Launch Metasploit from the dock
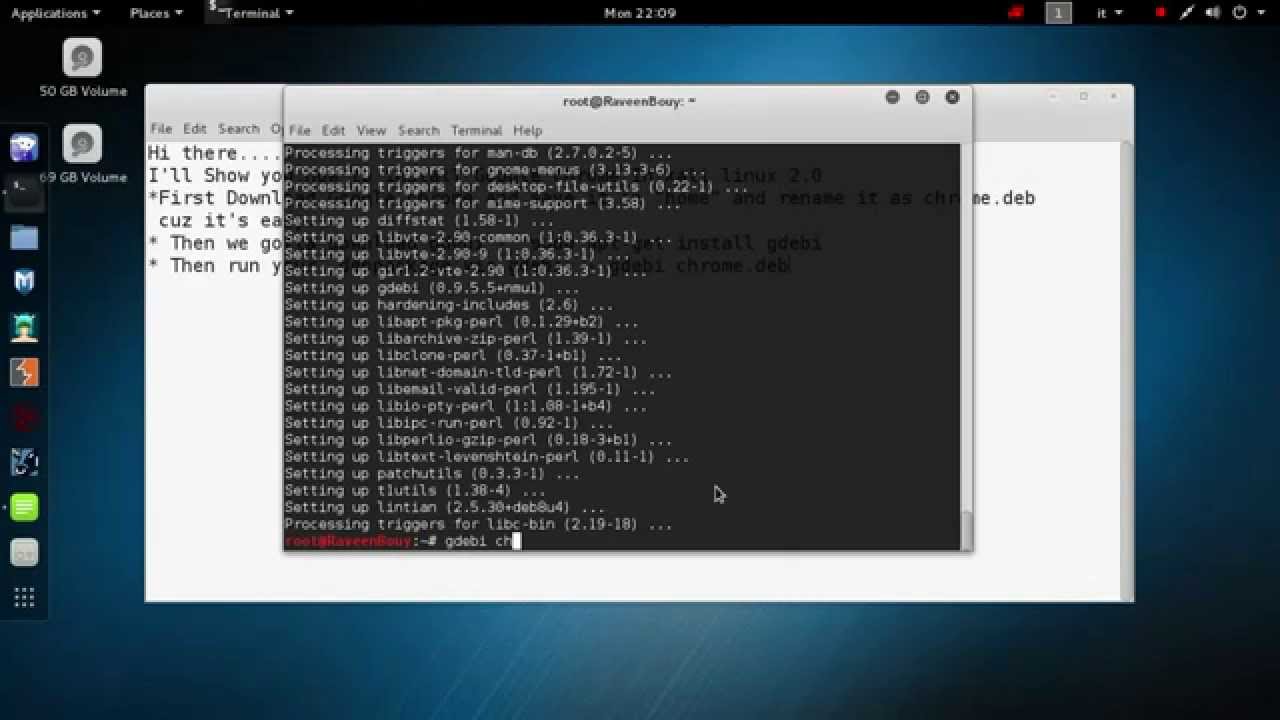This screenshot has height=720, width=1280. [24, 282]
